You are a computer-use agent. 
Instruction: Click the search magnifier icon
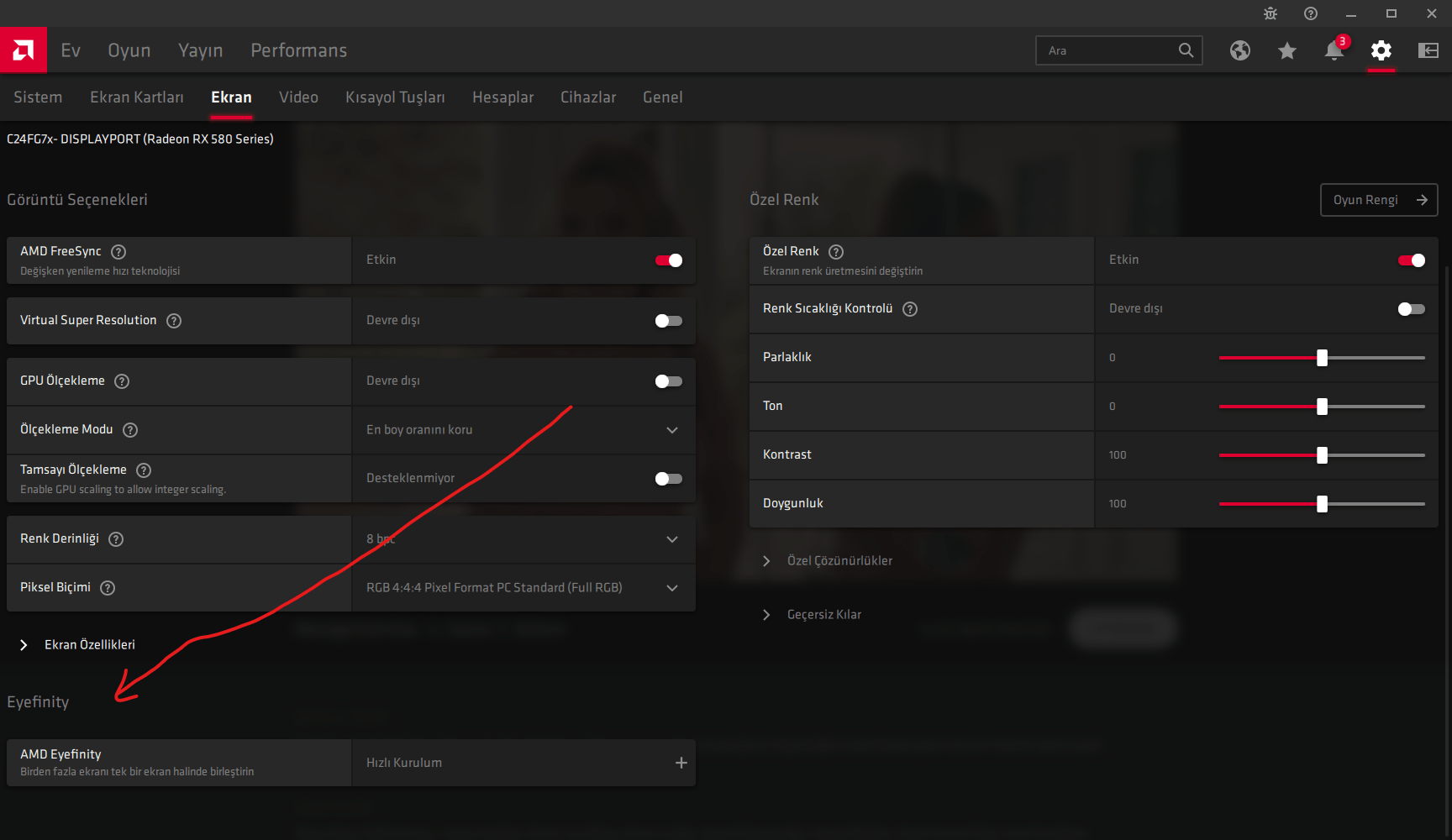tap(1186, 50)
